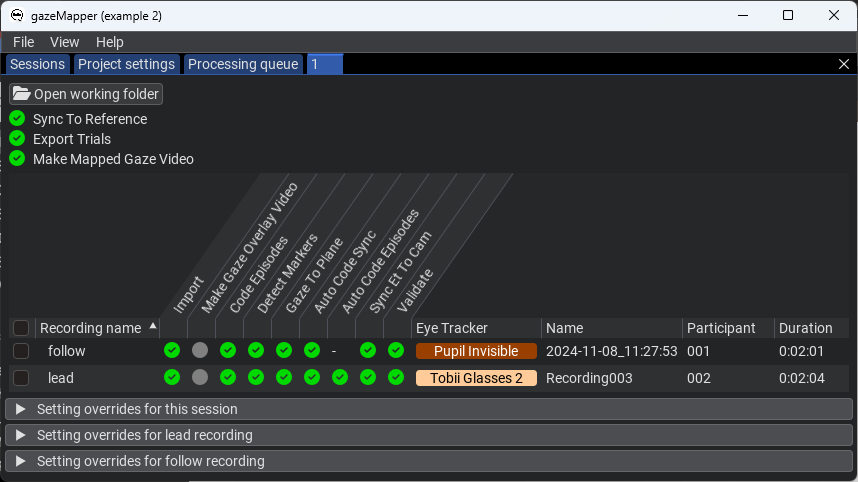
Task: Click the Pupil Invisible eye tracker label
Action: [476, 351]
